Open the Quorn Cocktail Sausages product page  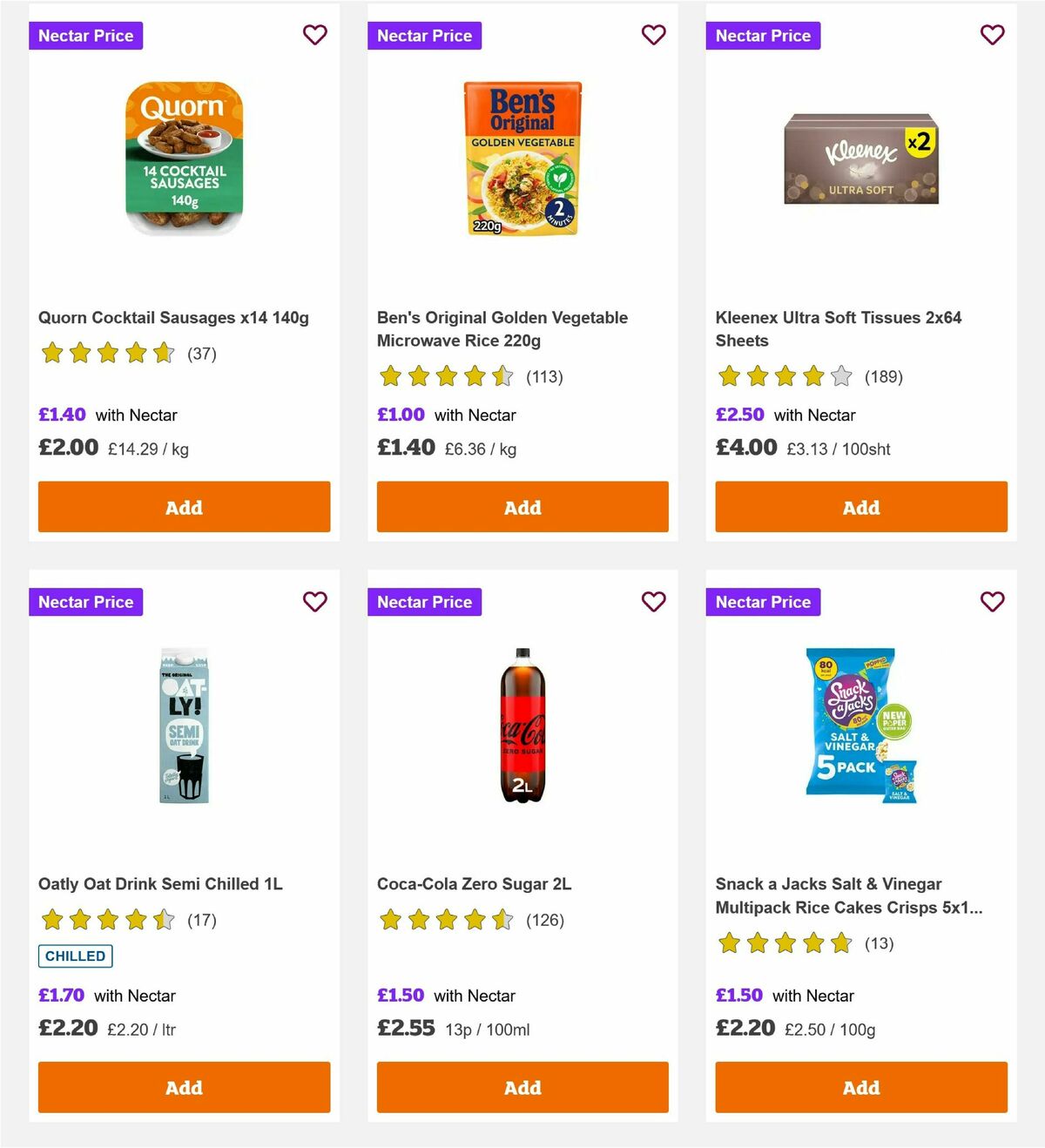173,317
